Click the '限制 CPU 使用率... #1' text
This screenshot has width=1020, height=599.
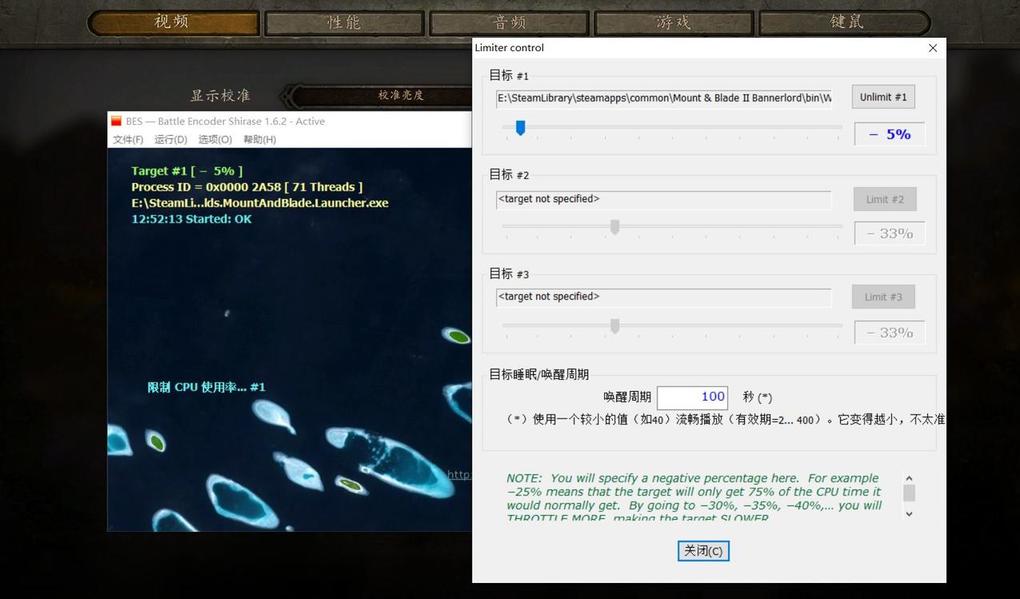tap(206, 387)
